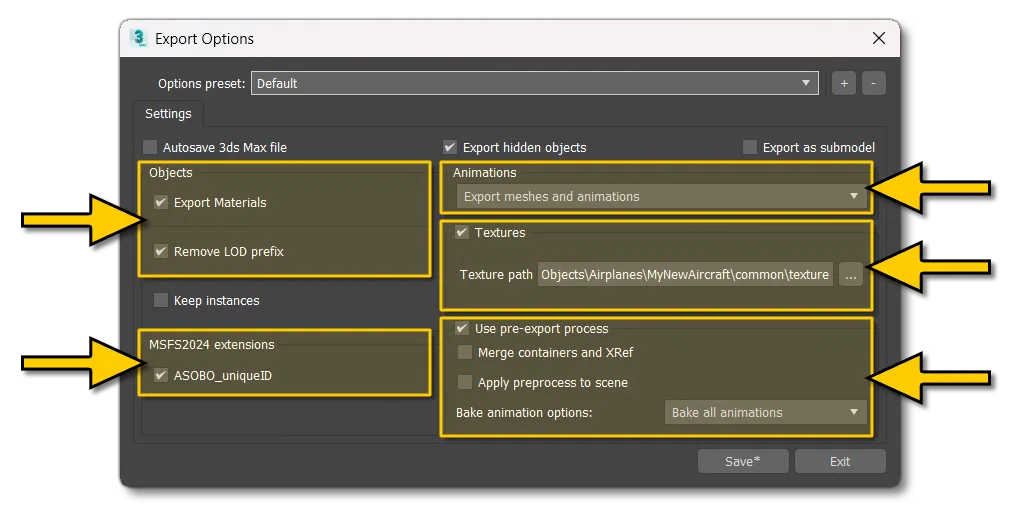Screen dimensions: 1020x507
Task: Click the Objects group label
Action: 170,172
